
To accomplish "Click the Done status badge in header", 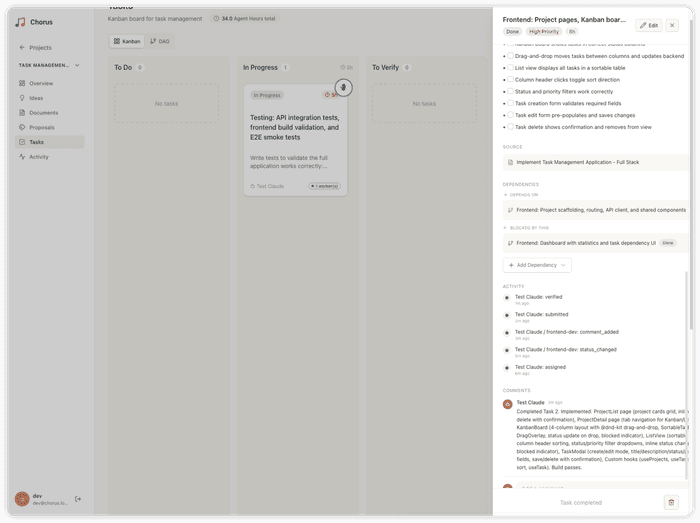I will pos(512,32).
